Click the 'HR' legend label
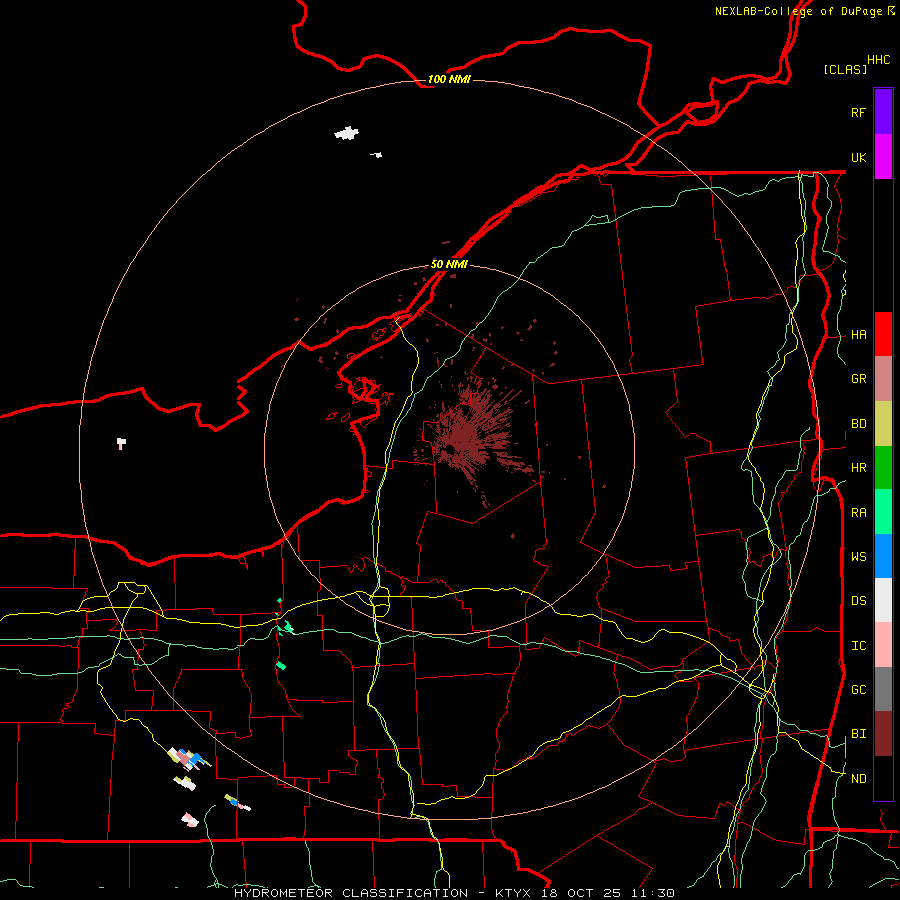The image size is (900, 900). (858, 468)
